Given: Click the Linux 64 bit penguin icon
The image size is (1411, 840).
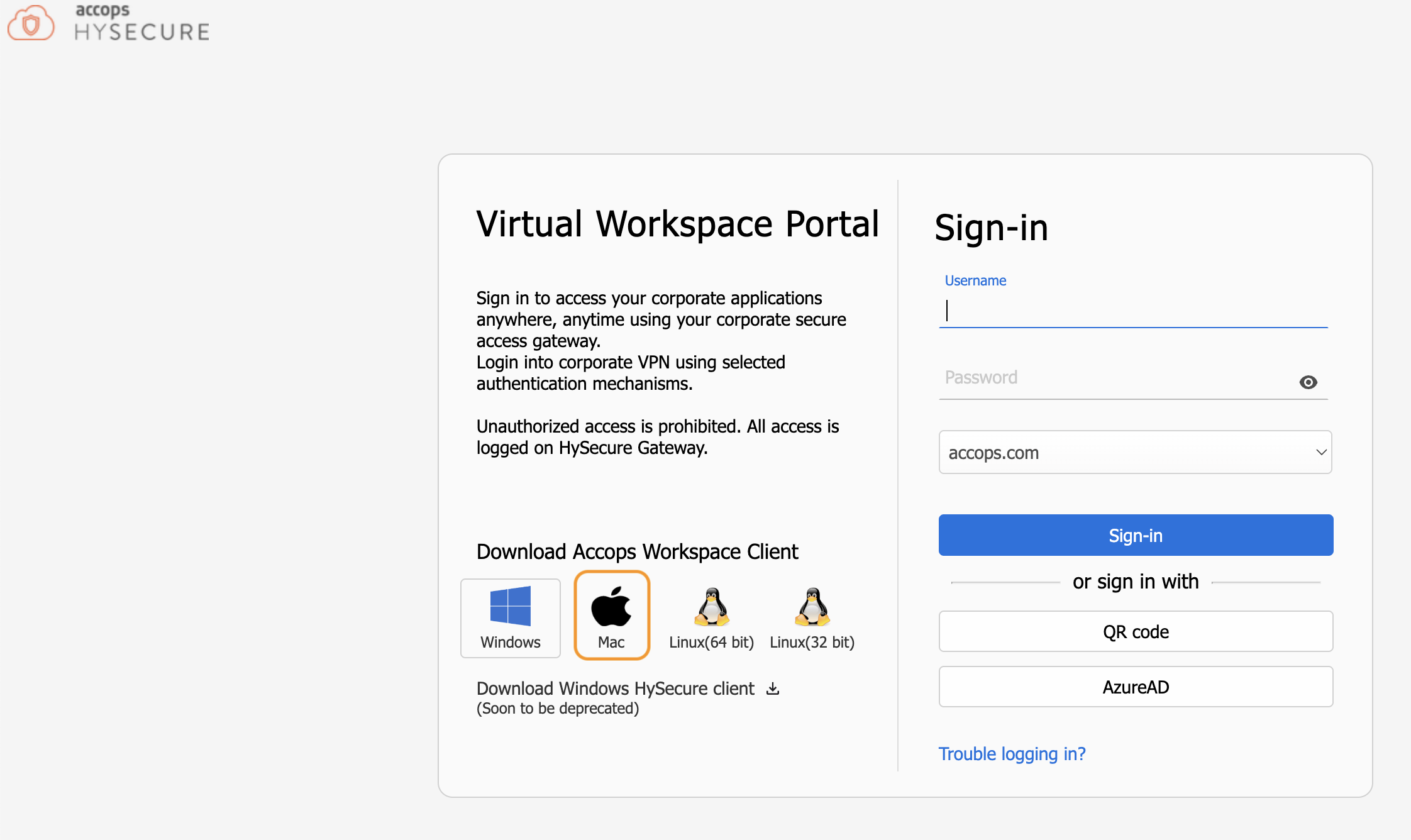Looking at the screenshot, I should 711,607.
